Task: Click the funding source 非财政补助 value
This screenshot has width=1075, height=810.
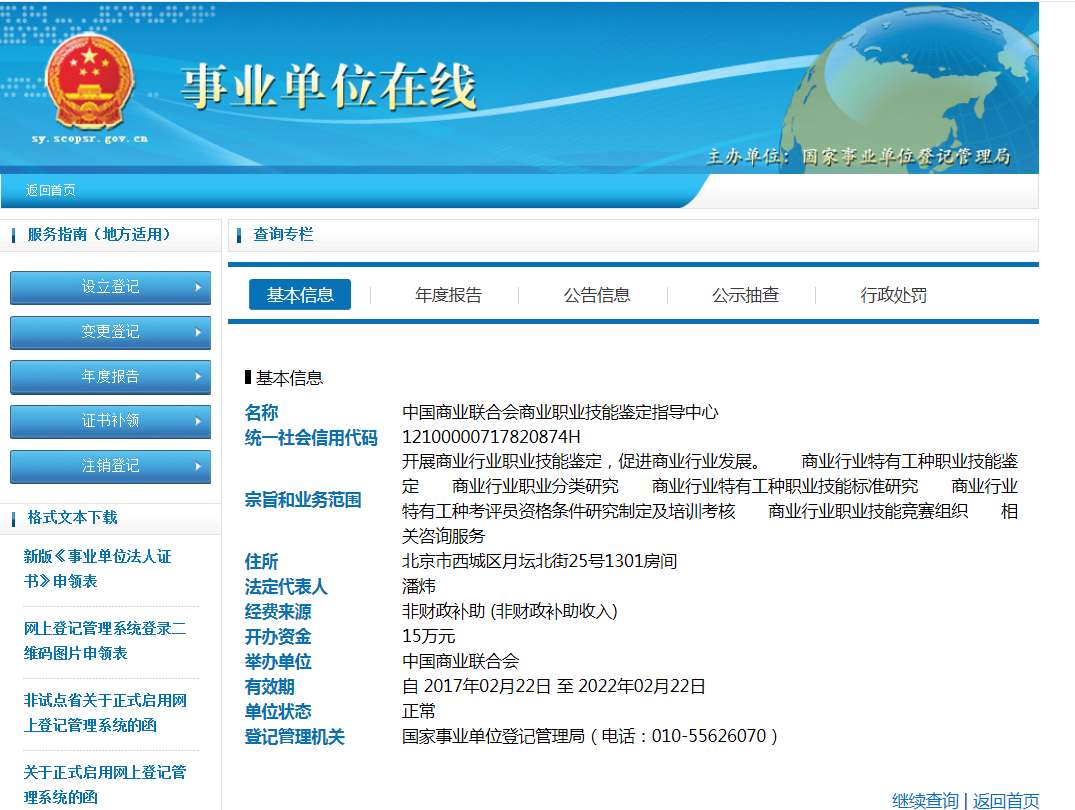Action: tap(509, 611)
